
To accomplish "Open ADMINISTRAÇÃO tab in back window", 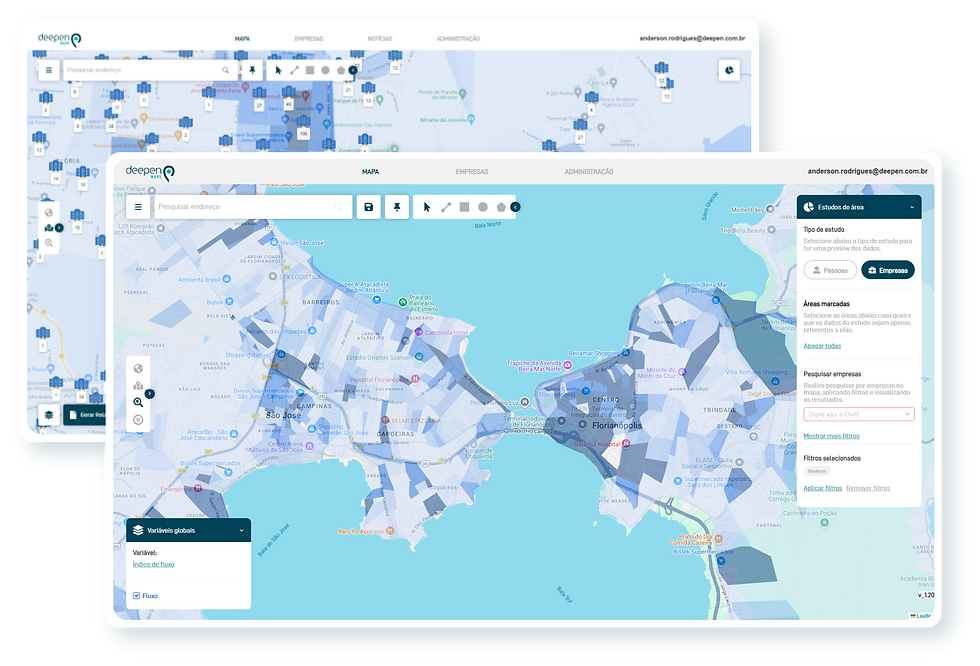I will 458,39.
